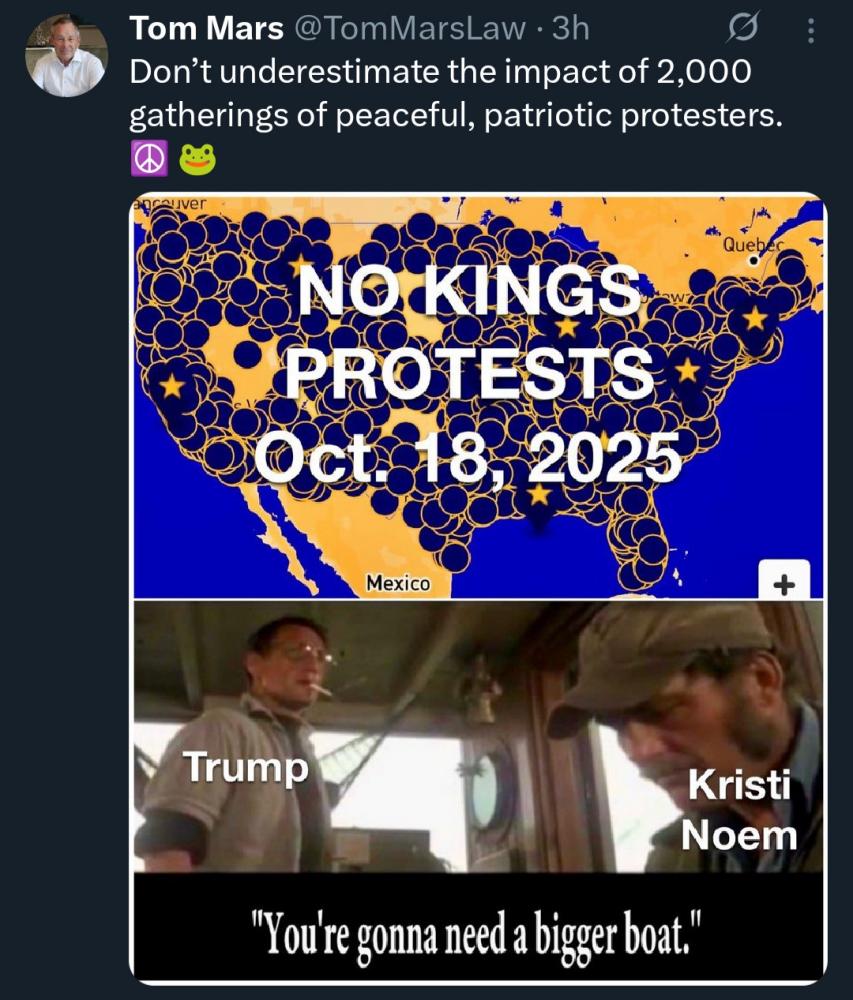Click the Tom Mars display name
This screenshot has width=853, height=1000.
(206, 30)
